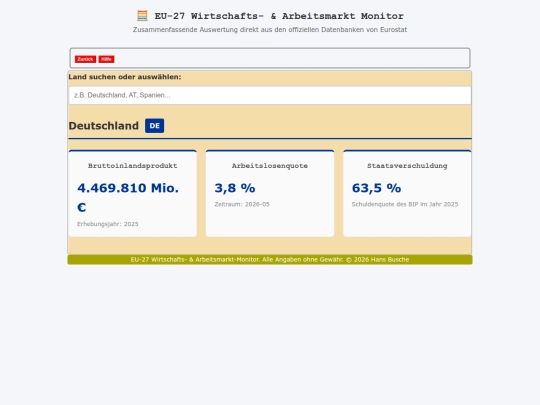Click the Staatsverschuldung card title
Screen dimensions: 540x405
(407, 166)
